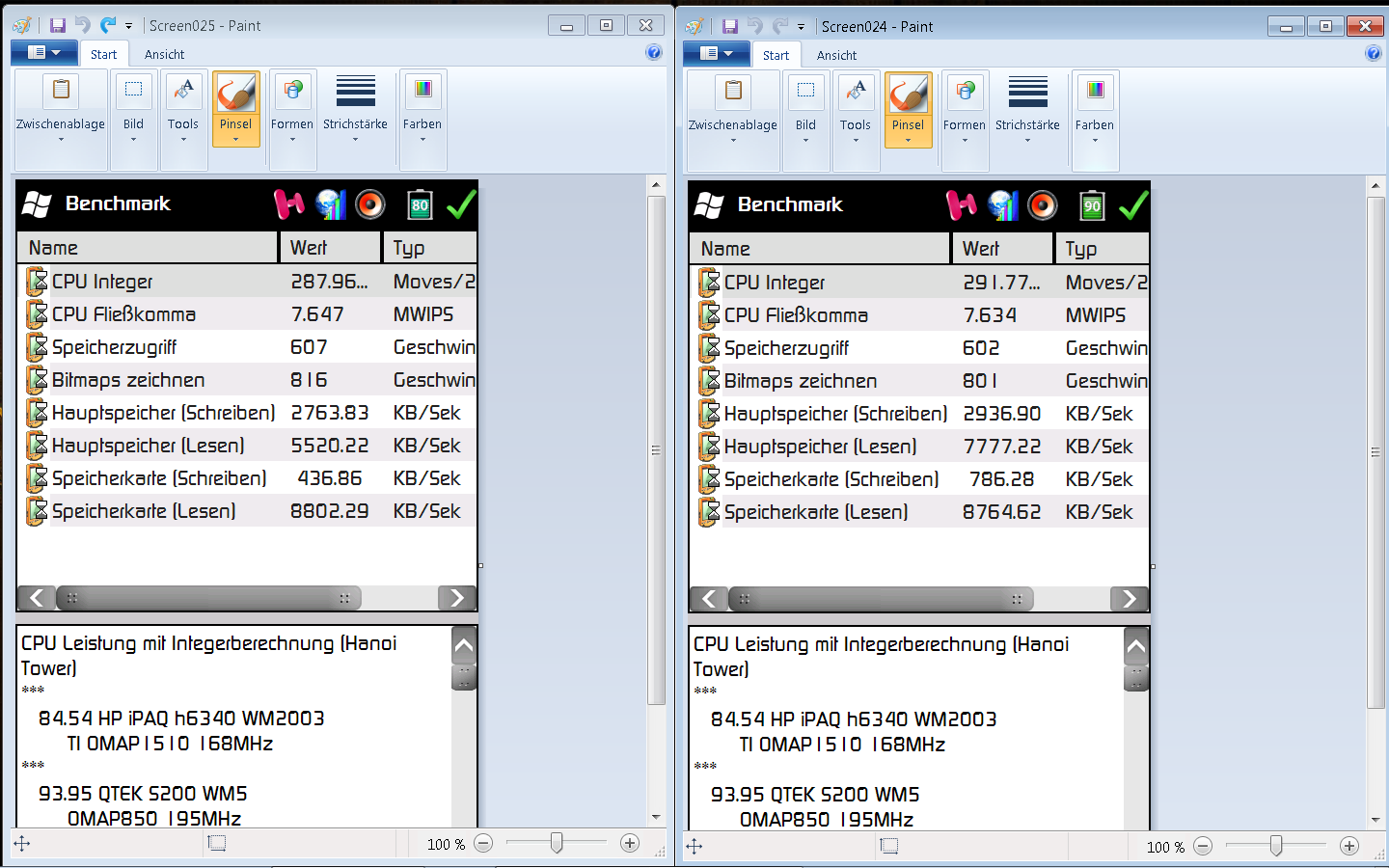Switch to Ansicht tab in Screen024 Paint

836,55
